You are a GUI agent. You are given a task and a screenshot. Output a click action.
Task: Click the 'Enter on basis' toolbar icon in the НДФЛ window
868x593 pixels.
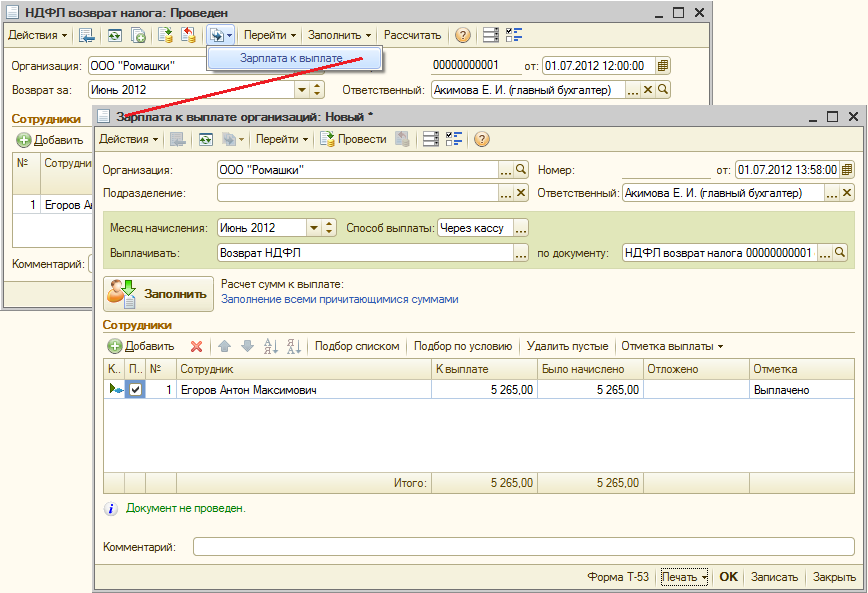click(x=220, y=35)
